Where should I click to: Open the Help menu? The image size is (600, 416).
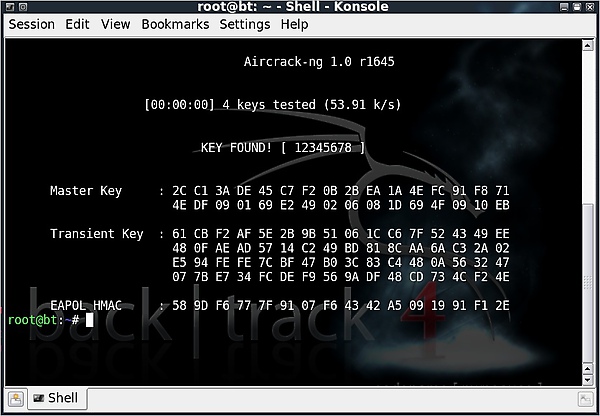click(294, 24)
